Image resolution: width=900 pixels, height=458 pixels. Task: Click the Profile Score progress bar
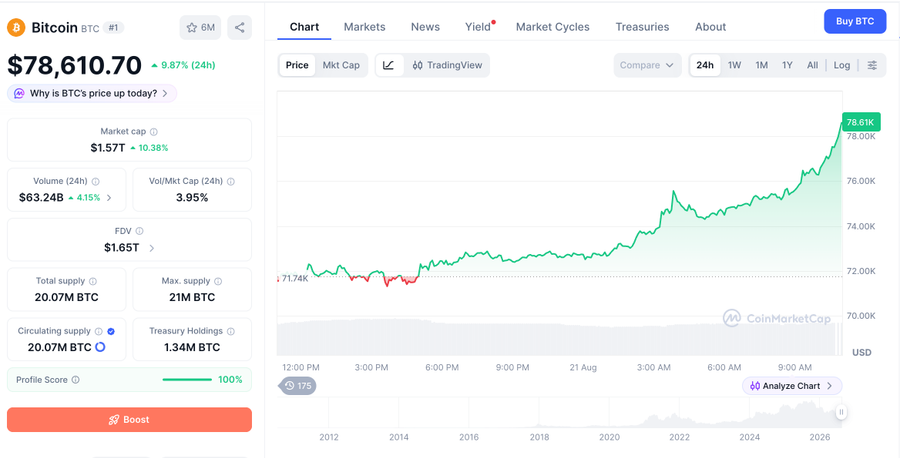click(x=187, y=380)
